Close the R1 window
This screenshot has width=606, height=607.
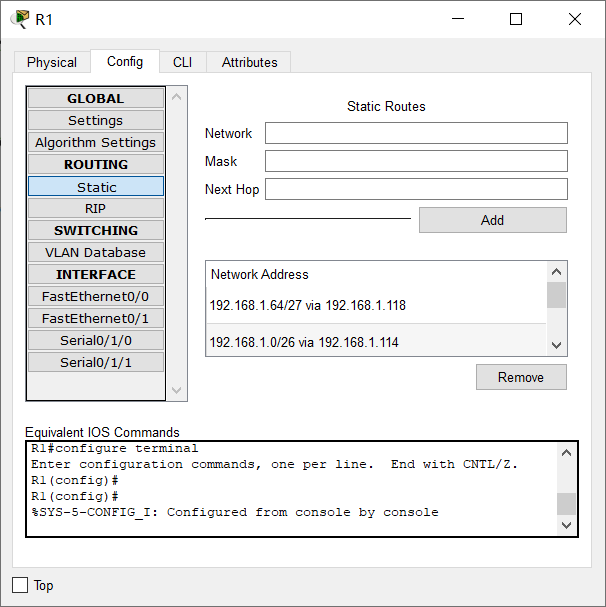(575, 19)
